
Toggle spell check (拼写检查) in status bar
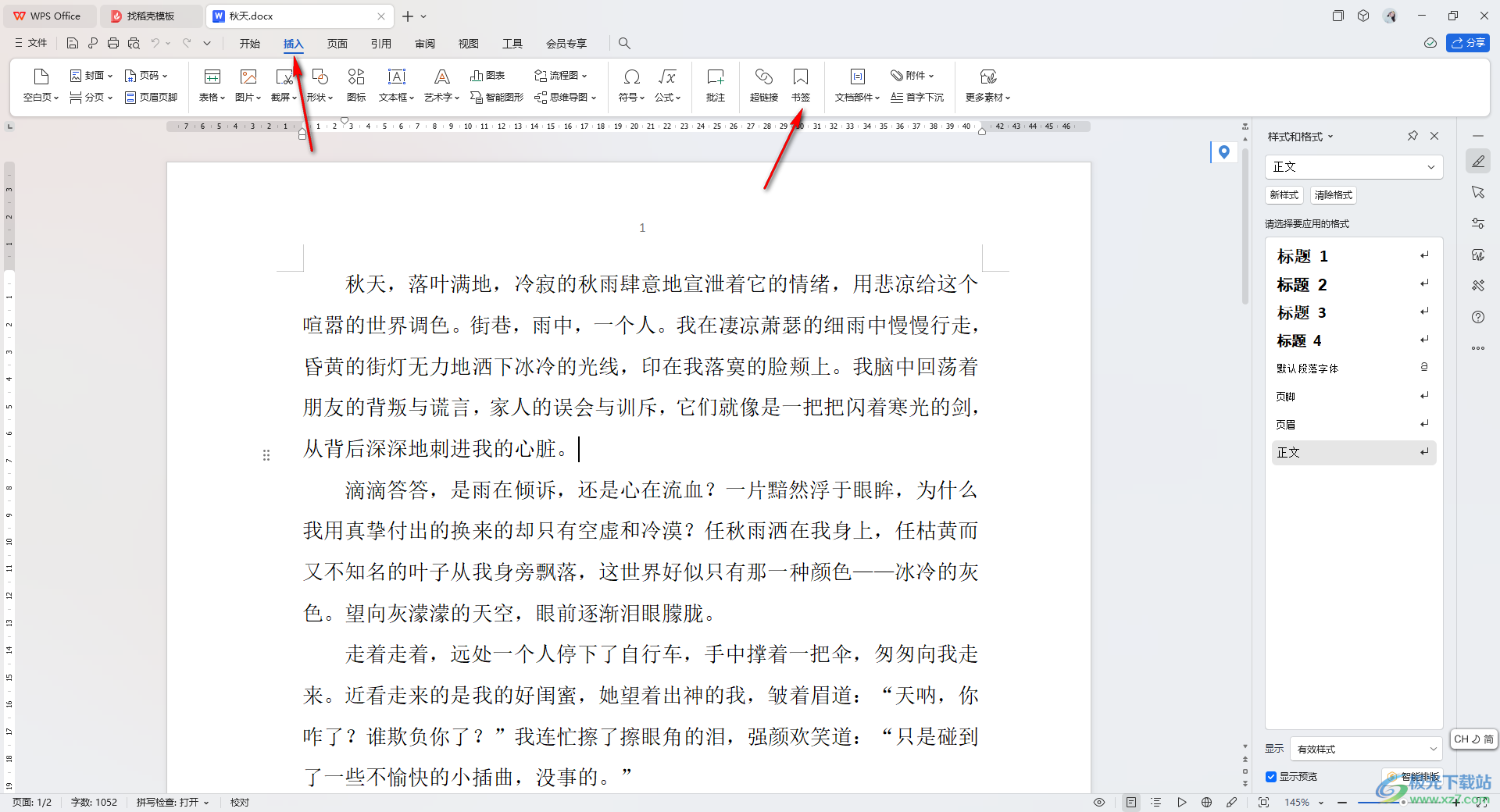pyautogui.click(x=173, y=802)
